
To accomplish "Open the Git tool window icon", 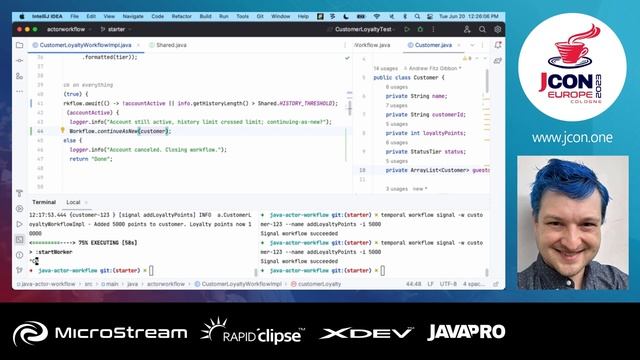I will click(19, 270).
